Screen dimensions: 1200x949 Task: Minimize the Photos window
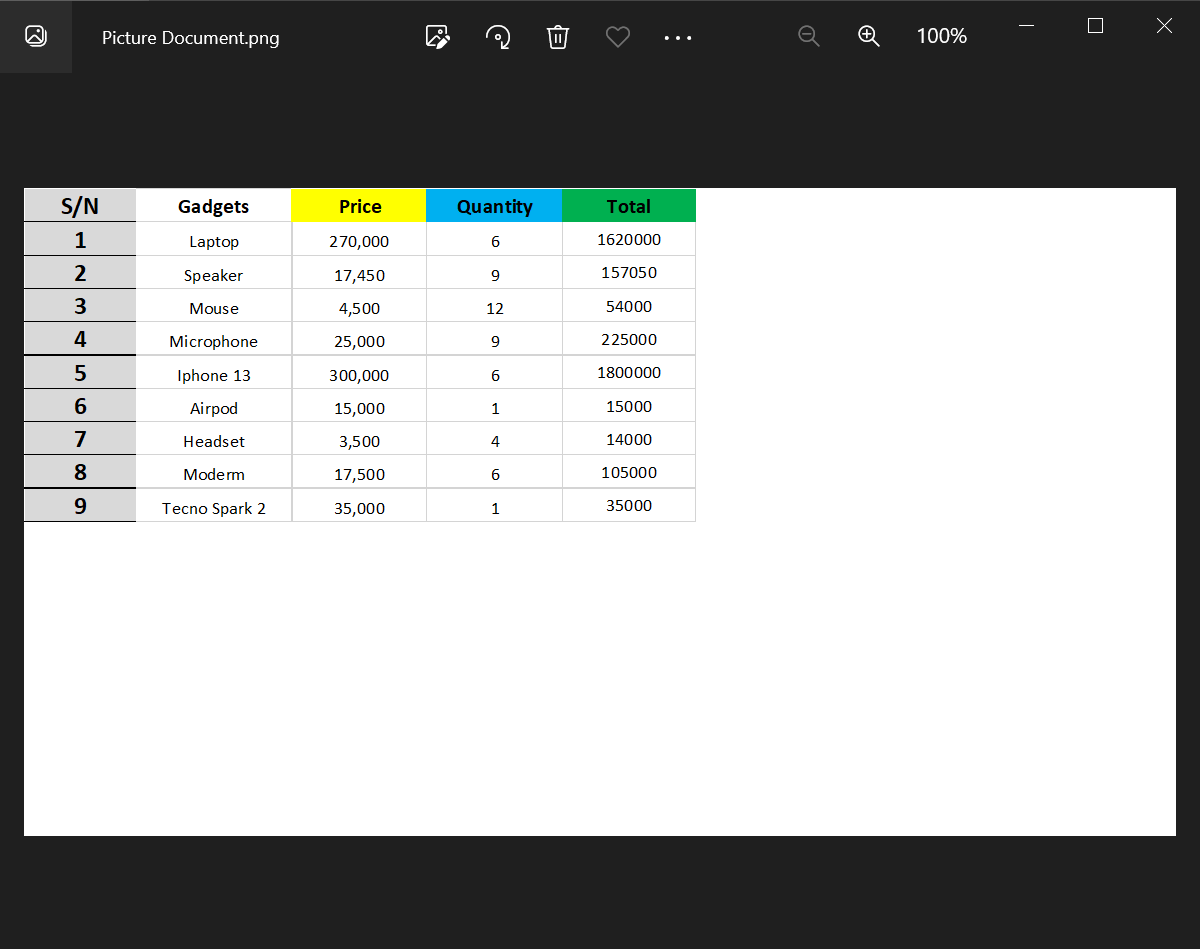click(1026, 25)
